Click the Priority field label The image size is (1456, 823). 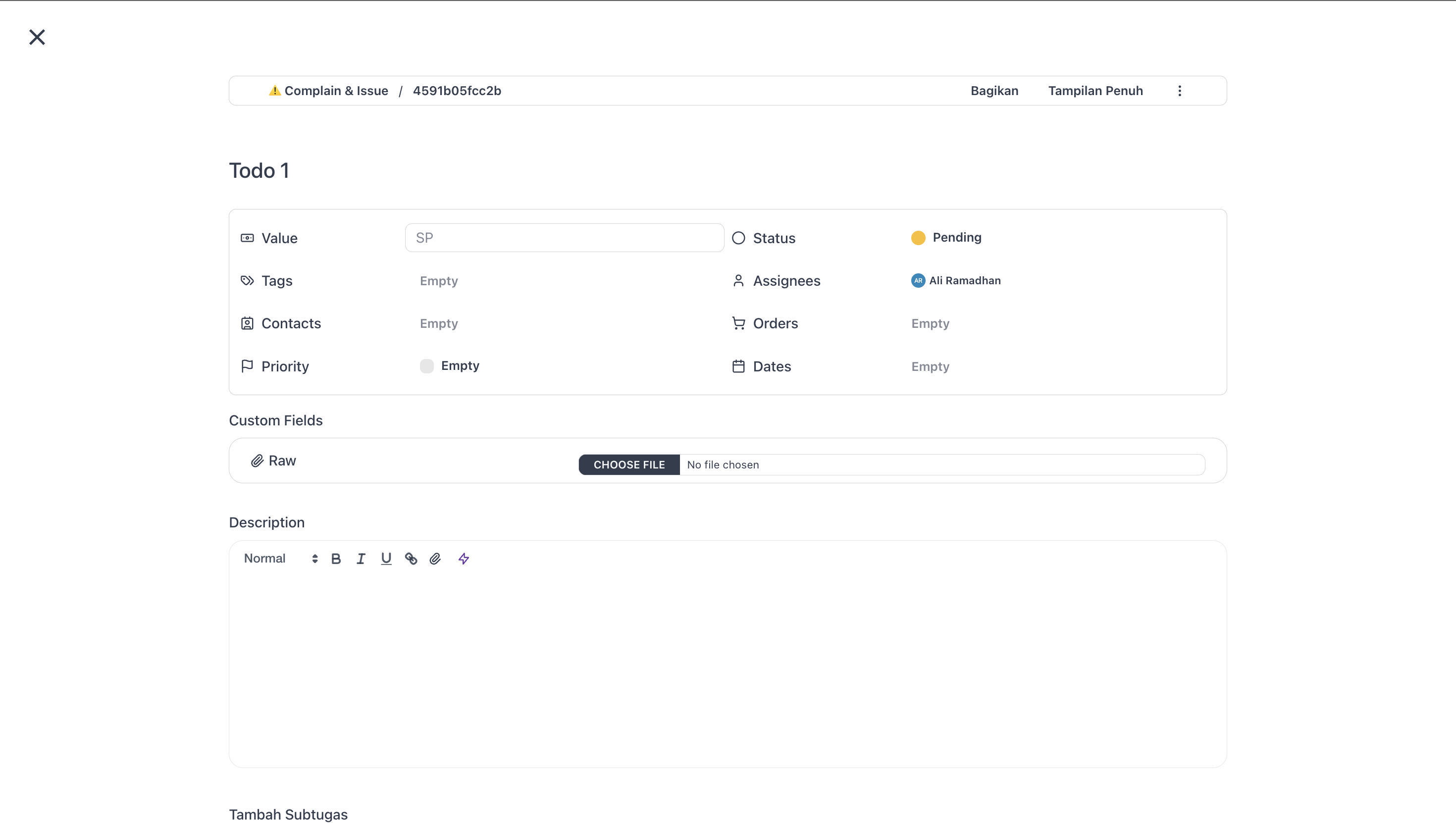(x=285, y=366)
